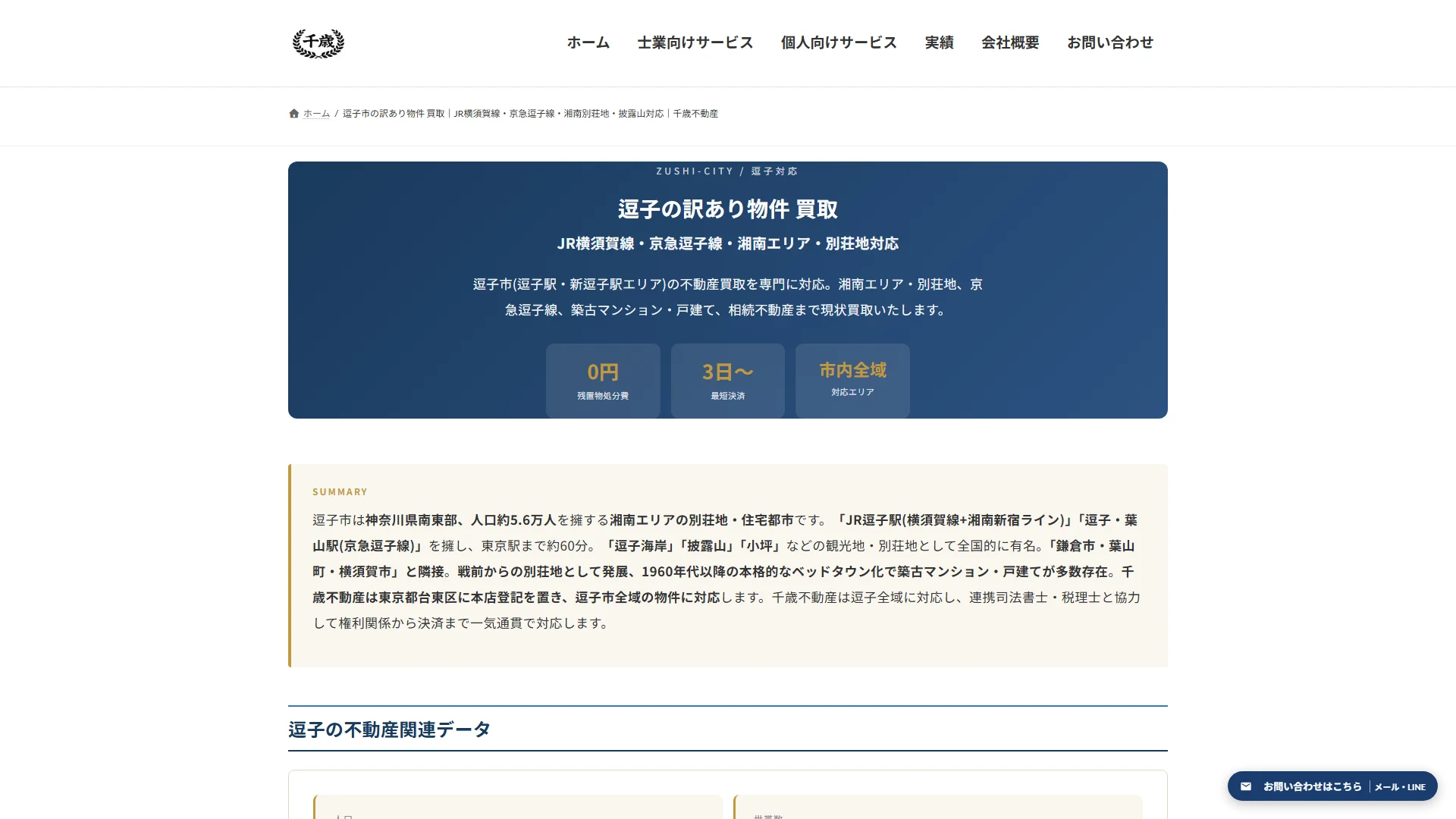Click the 市内全域 対応エリア stat card
Viewport: 1456px width, 819px height.
coord(852,381)
